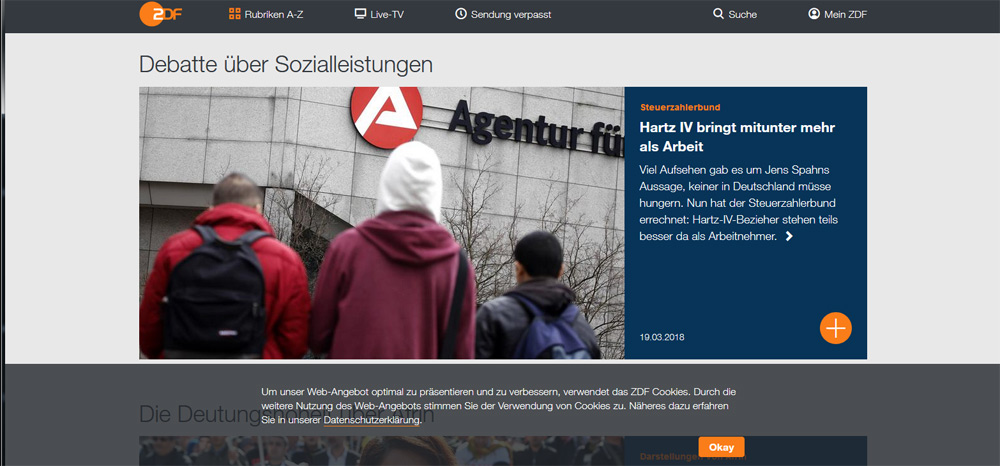Open the Agentur für Arbeit article photo

[381, 222]
